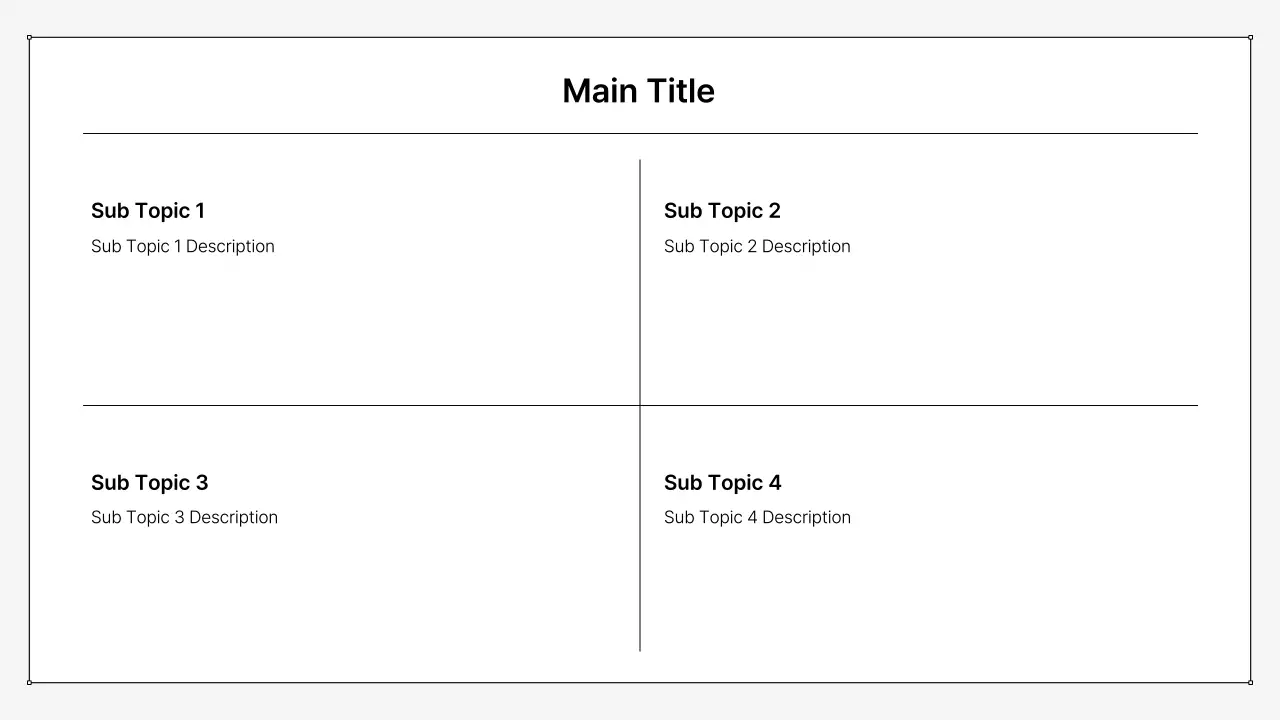Click empty space below Sub Topic 1 Description

(300, 330)
